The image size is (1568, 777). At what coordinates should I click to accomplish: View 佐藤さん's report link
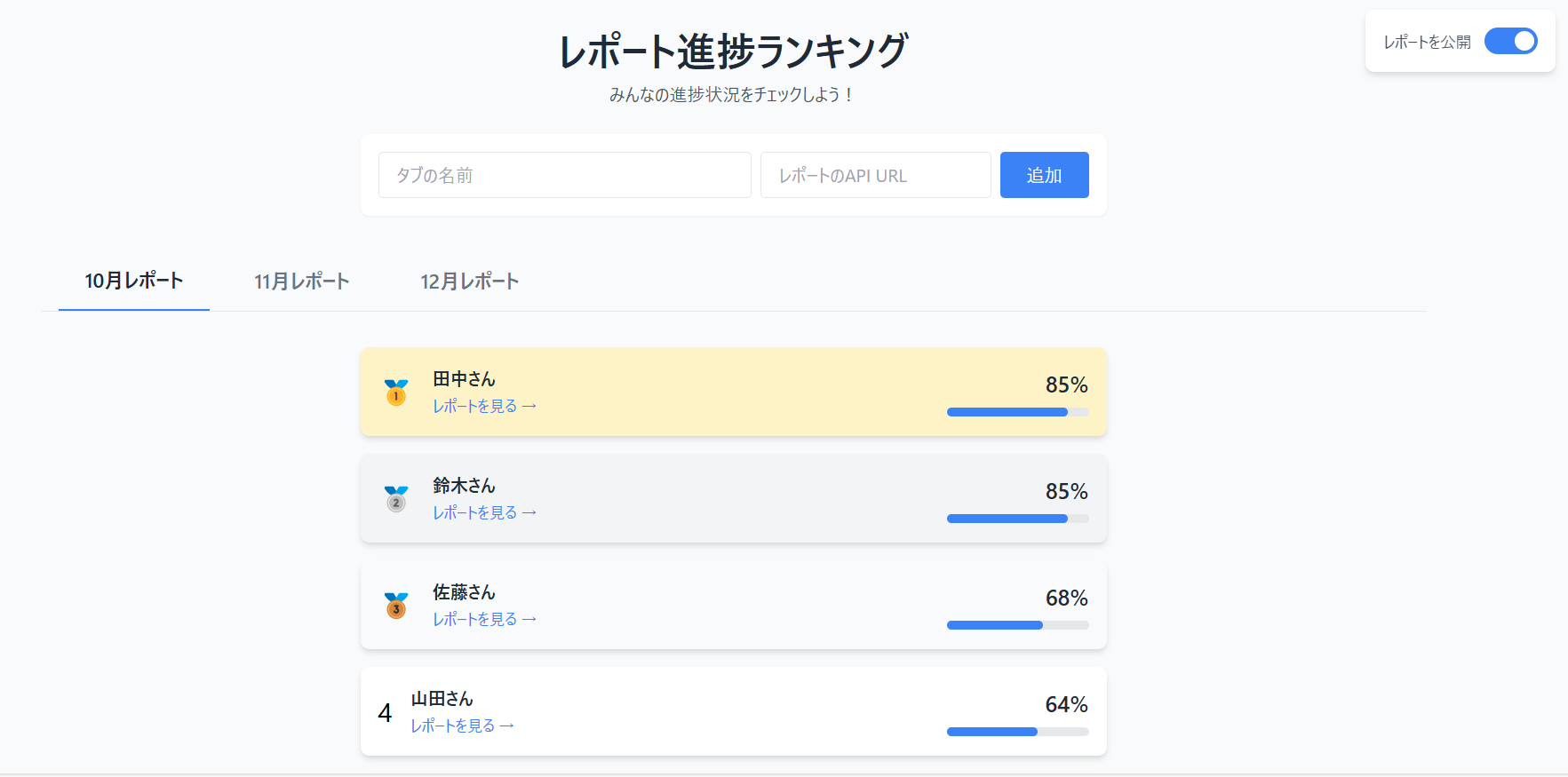point(484,619)
